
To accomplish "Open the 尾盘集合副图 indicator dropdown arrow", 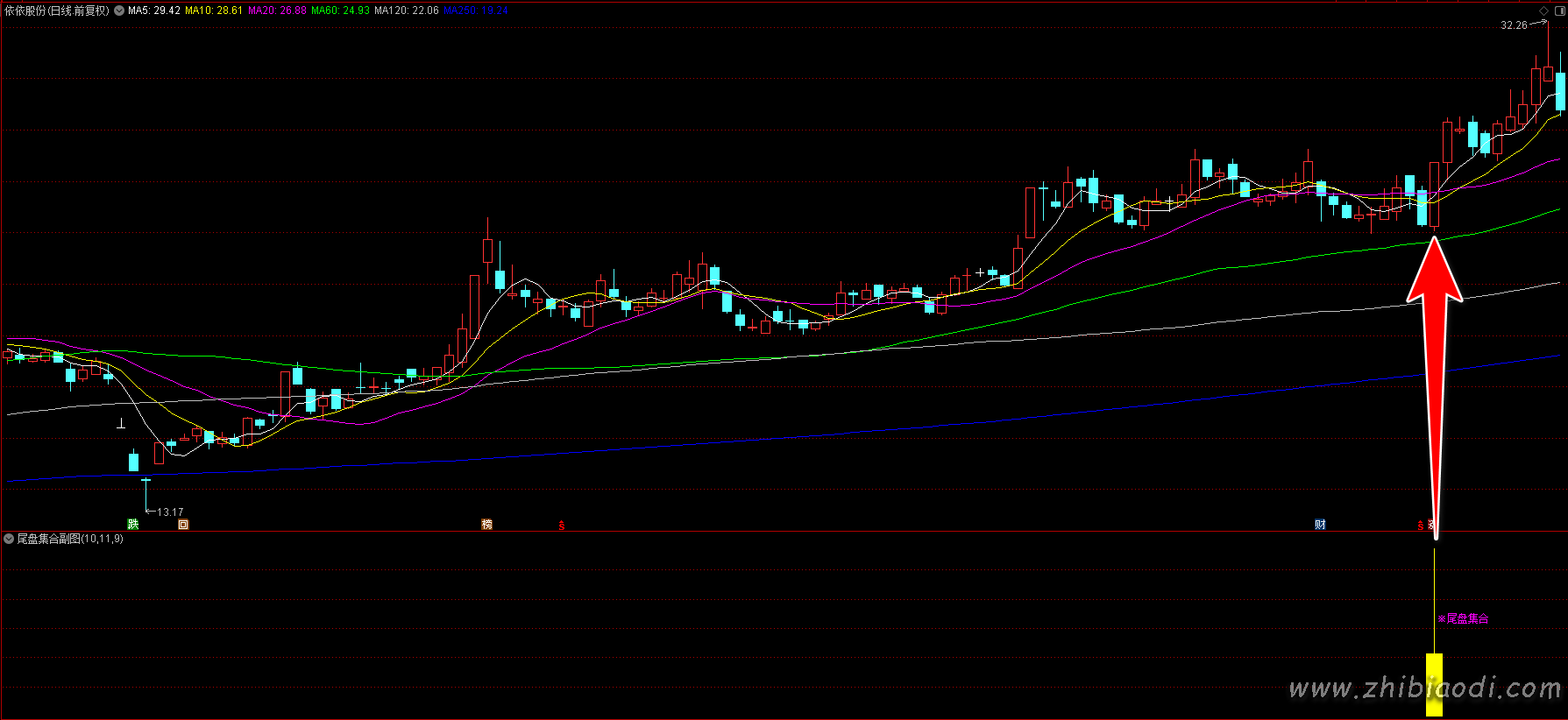I will [9, 539].
